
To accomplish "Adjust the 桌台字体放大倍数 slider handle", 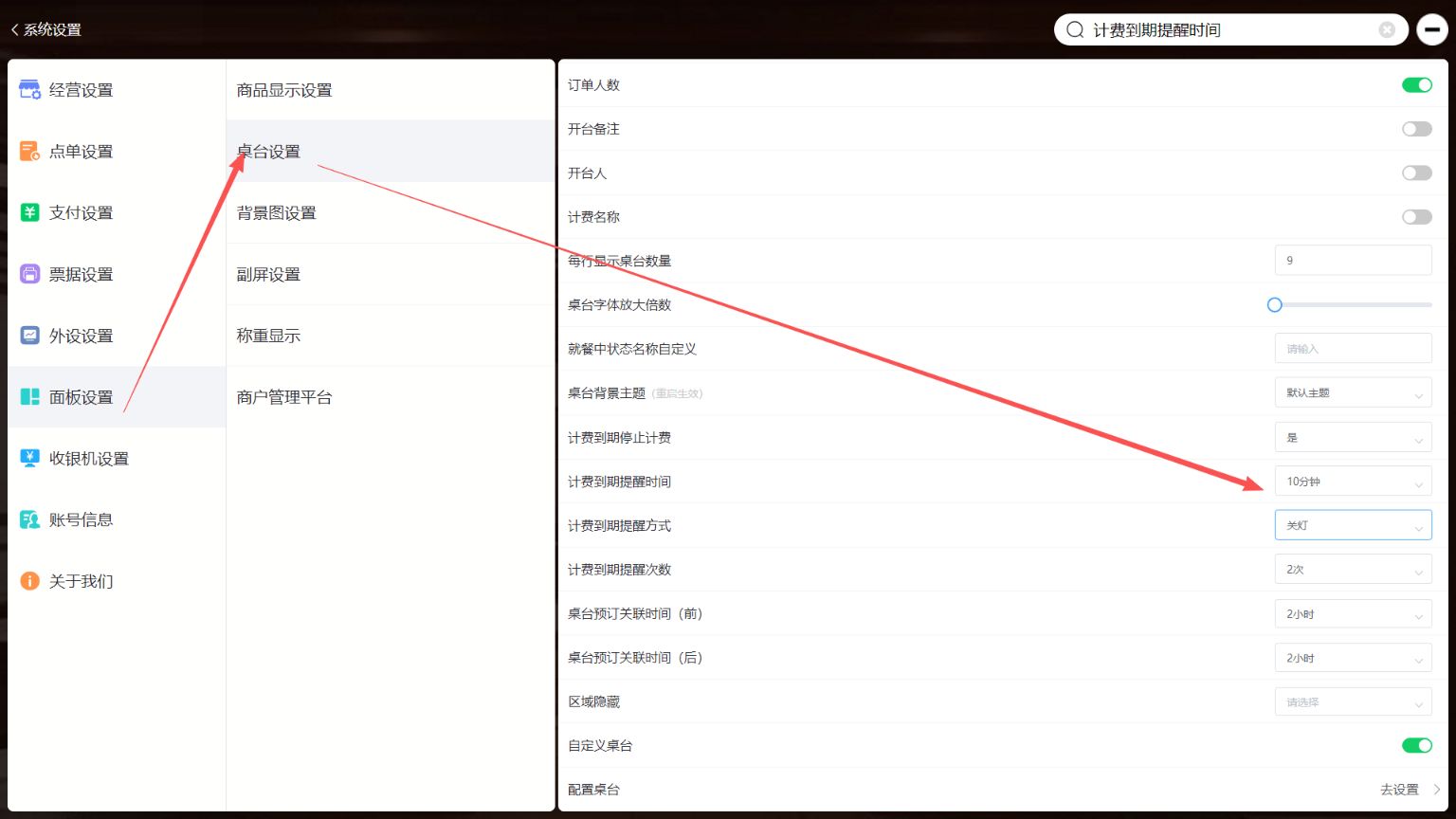I will (x=1275, y=304).
